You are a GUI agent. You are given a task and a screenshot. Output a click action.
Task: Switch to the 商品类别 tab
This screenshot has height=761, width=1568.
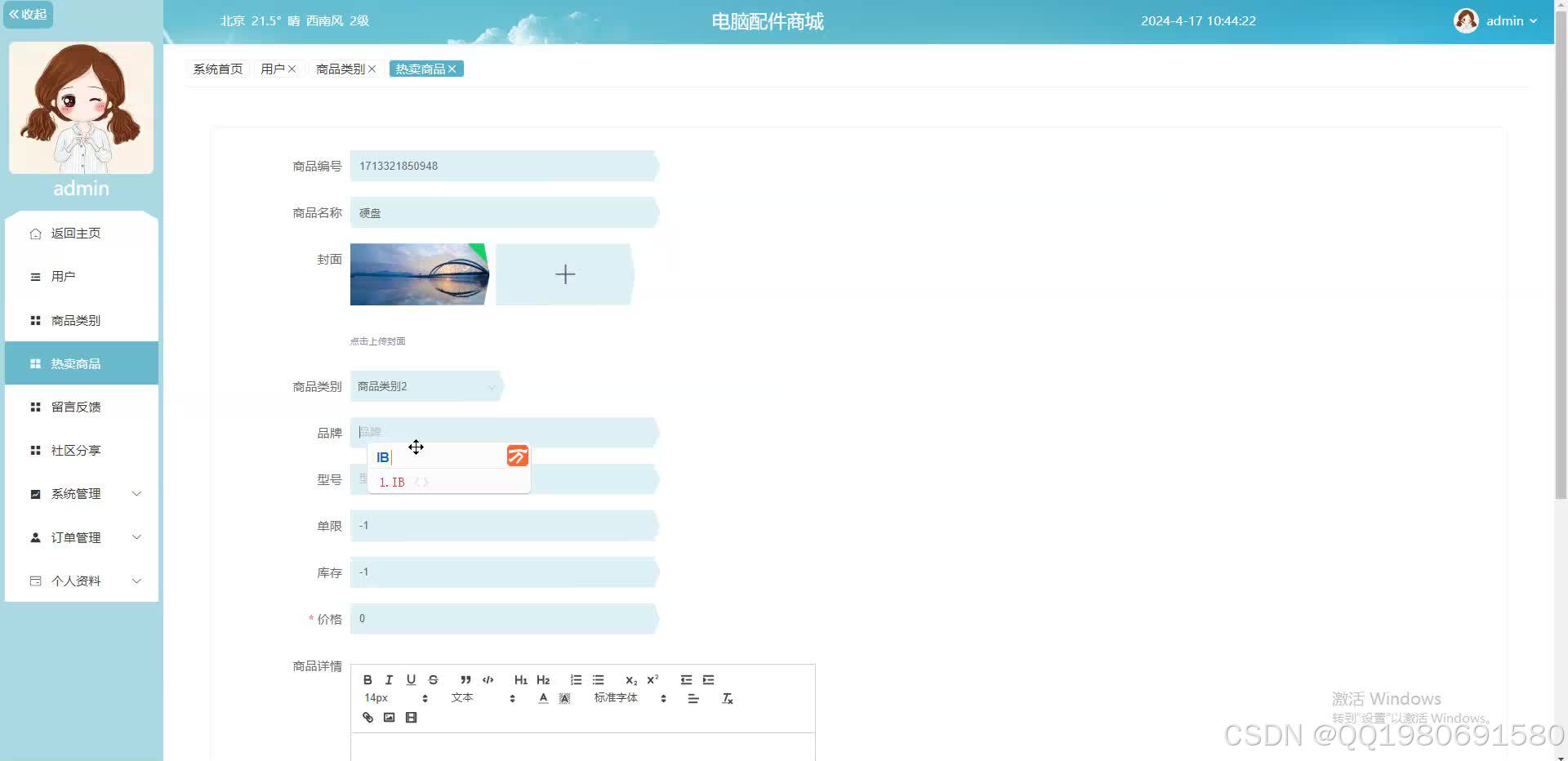coord(340,69)
